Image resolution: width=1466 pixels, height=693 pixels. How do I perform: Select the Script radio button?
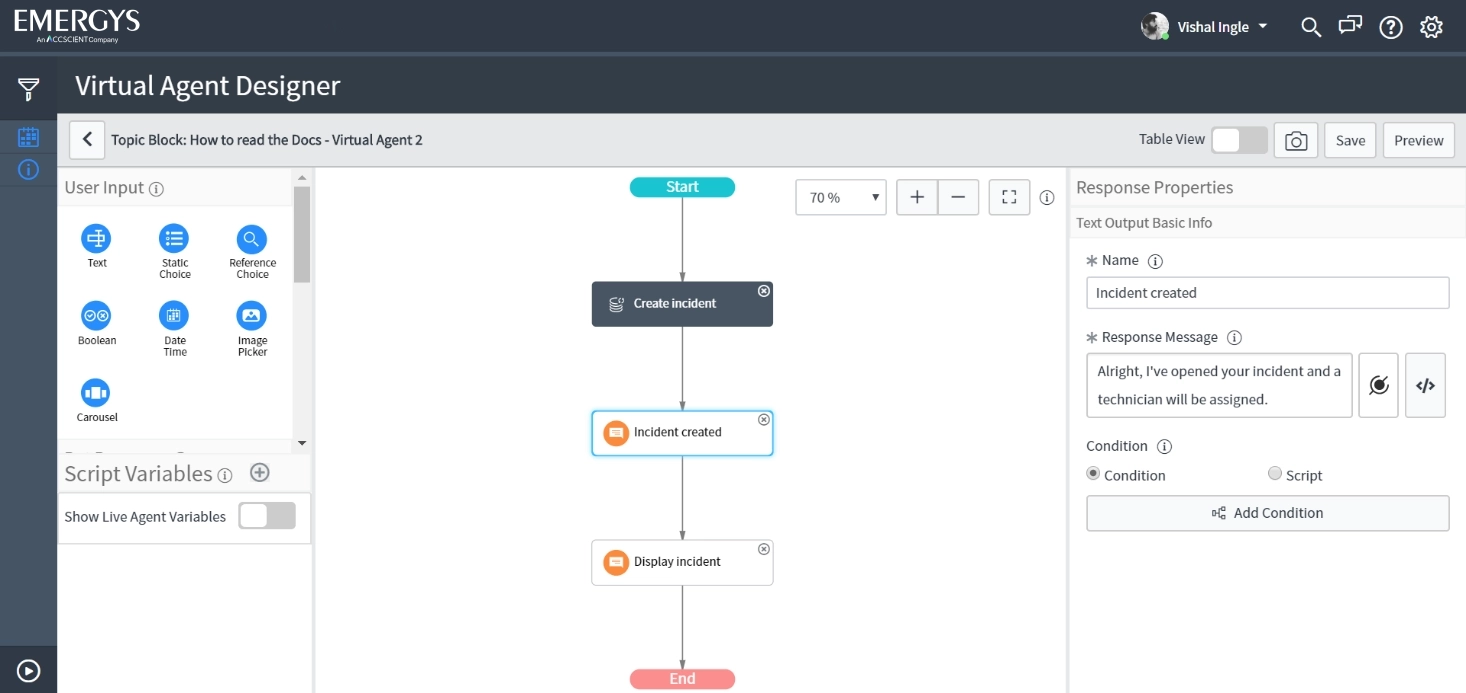(1275, 474)
